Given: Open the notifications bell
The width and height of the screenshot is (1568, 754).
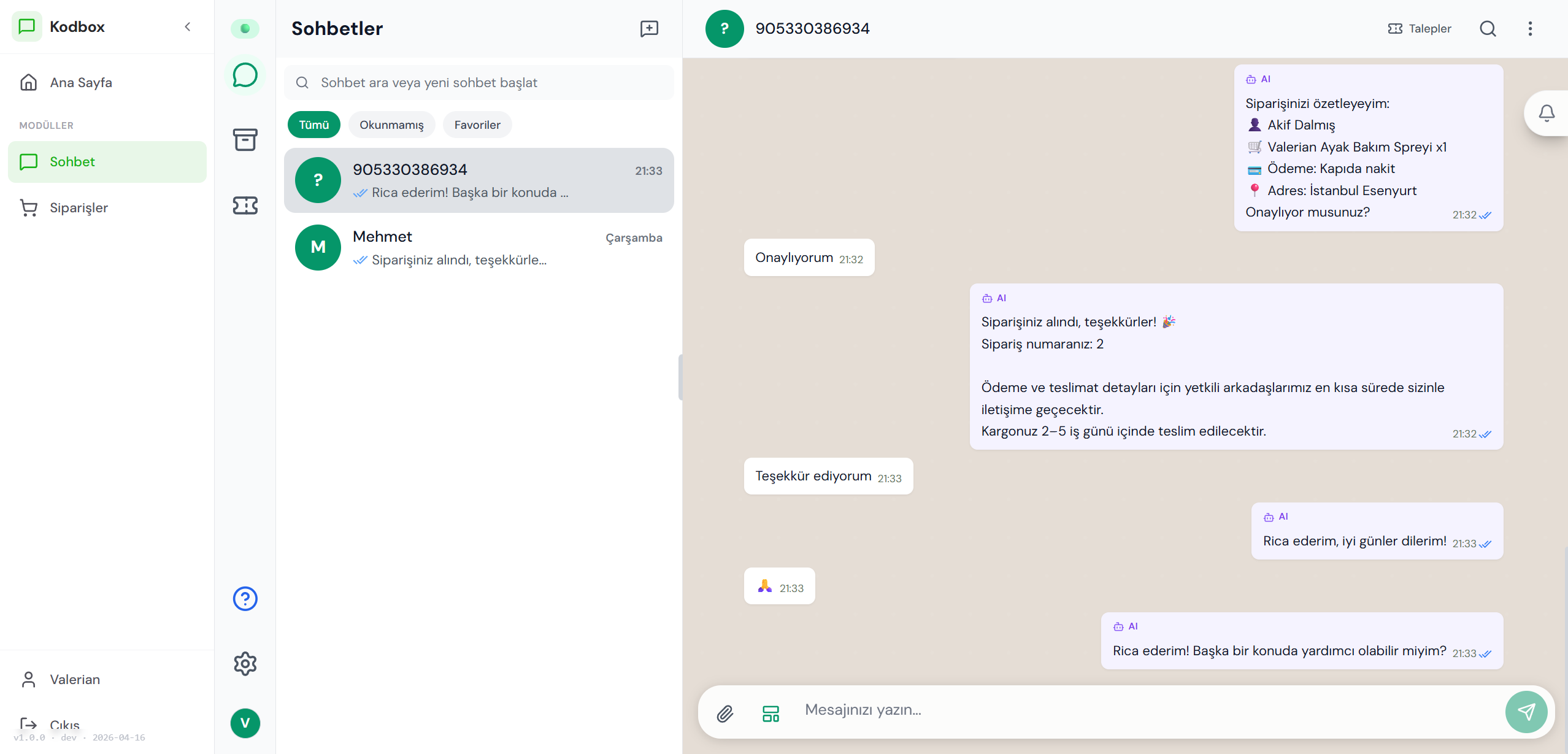Looking at the screenshot, I should [x=1547, y=113].
